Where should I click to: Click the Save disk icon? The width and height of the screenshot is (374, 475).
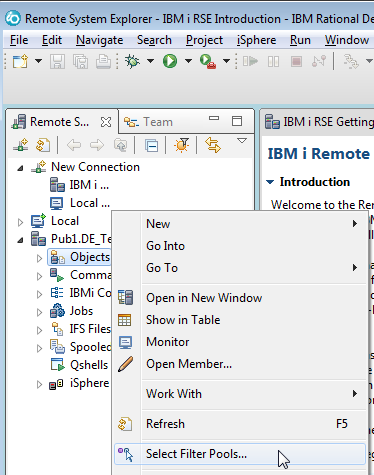coord(57,61)
